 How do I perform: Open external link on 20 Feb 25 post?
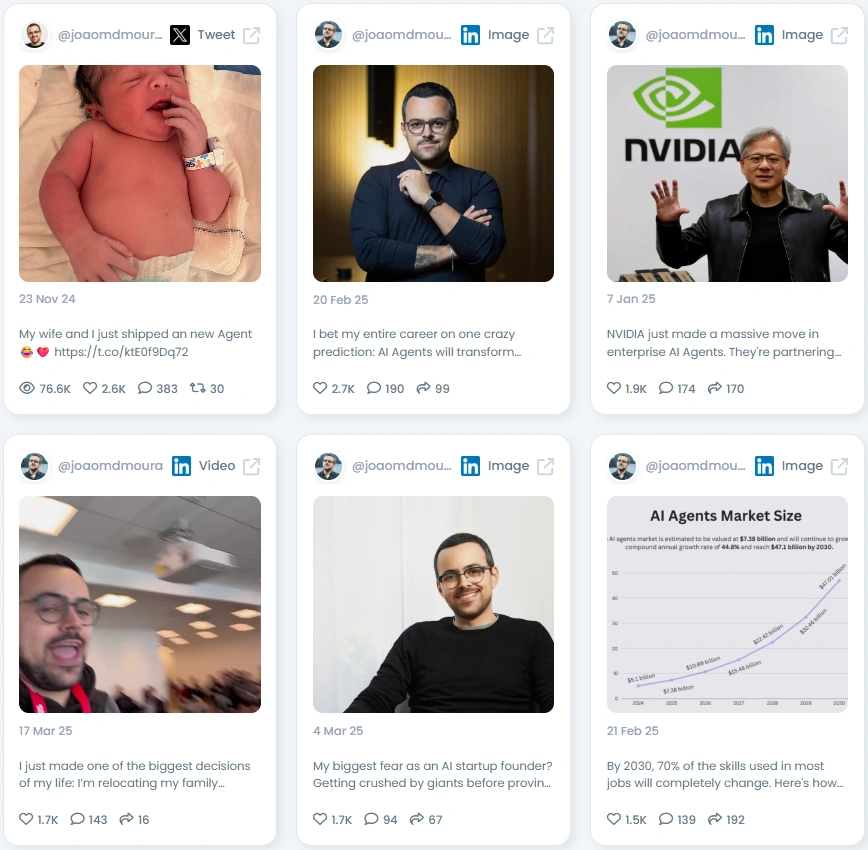coord(545,35)
